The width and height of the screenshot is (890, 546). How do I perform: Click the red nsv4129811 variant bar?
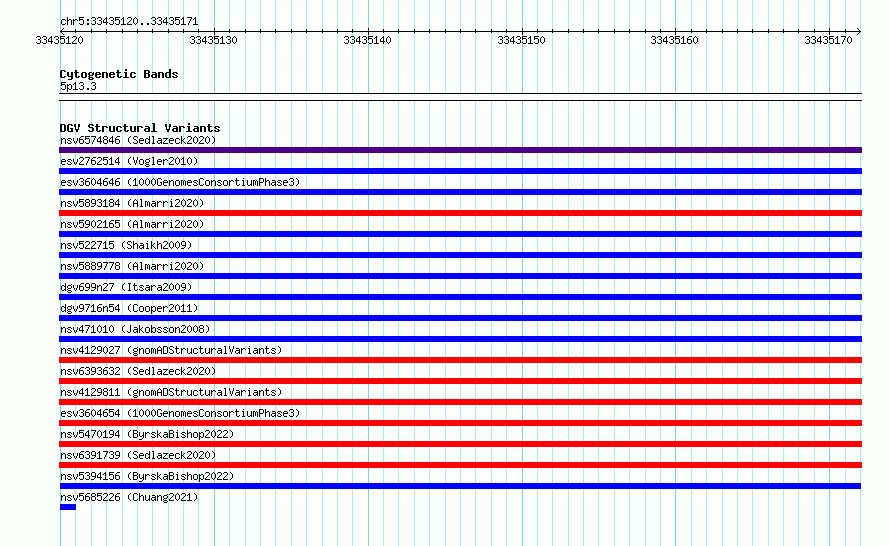tap(460, 402)
